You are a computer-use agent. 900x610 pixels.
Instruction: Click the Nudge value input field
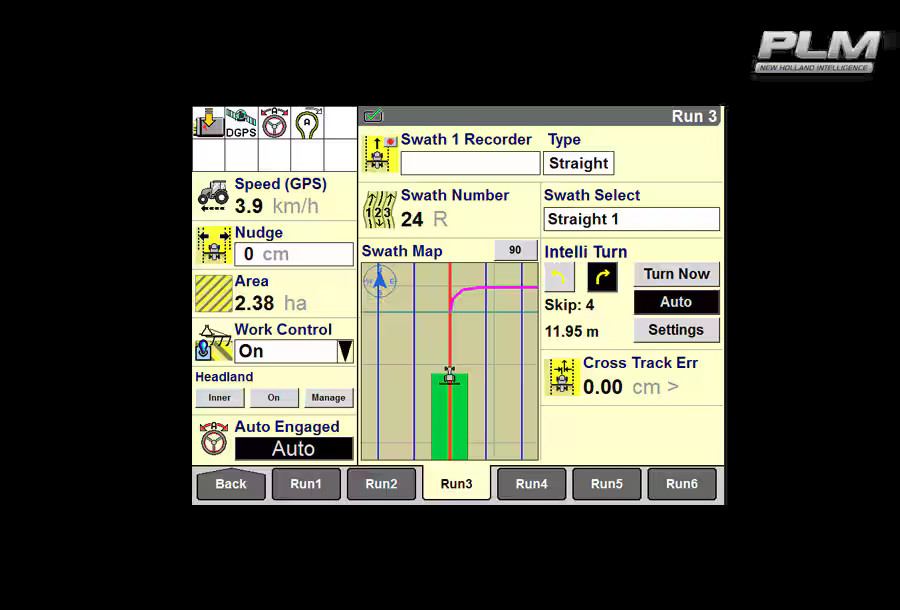tap(293, 255)
